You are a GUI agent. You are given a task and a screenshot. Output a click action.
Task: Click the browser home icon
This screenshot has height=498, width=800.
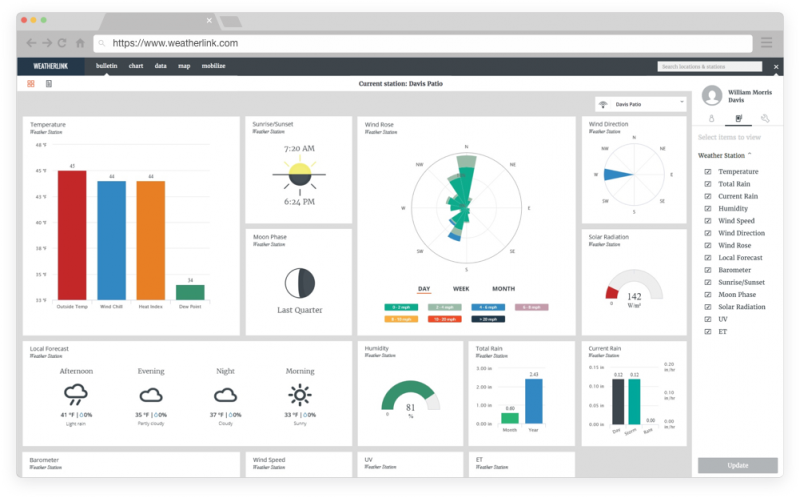click(80, 43)
